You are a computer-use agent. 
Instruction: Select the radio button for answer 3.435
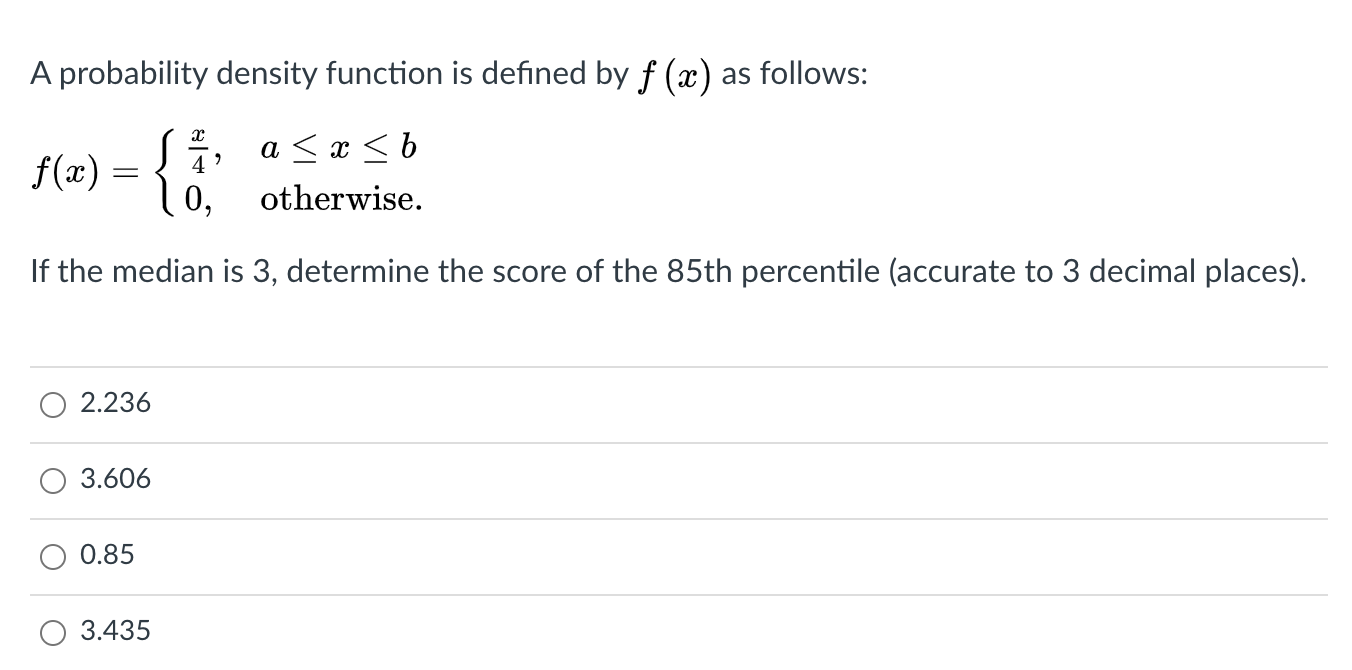pyautogui.click(x=51, y=631)
